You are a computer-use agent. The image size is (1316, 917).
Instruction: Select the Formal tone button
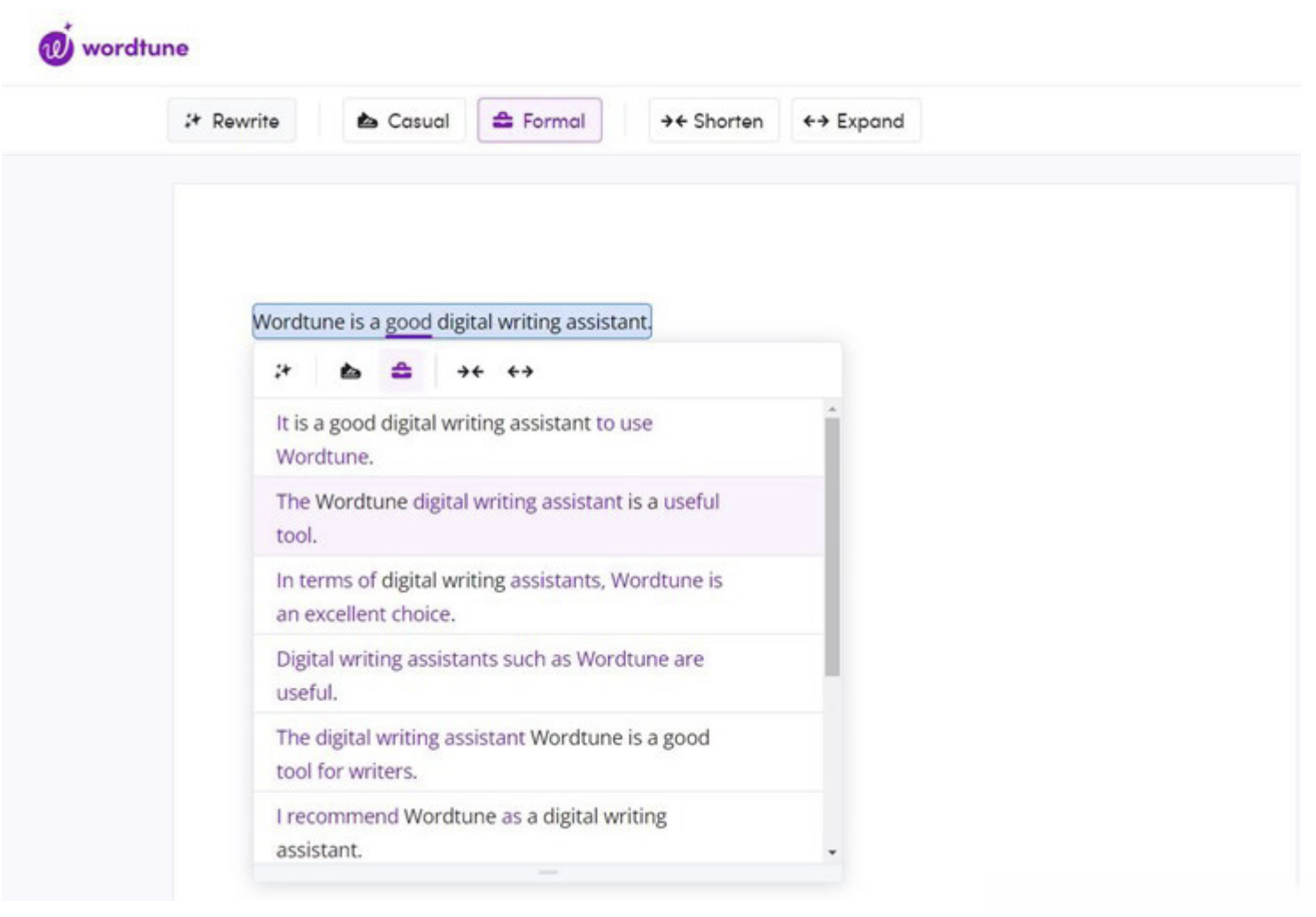(540, 120)
